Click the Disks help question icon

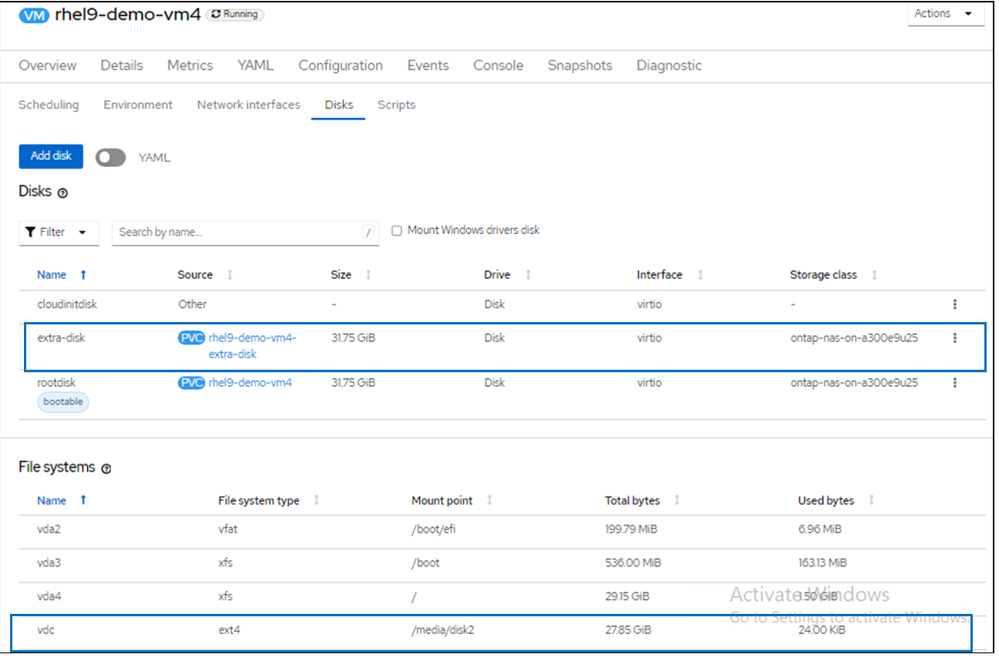coord(62,193)
